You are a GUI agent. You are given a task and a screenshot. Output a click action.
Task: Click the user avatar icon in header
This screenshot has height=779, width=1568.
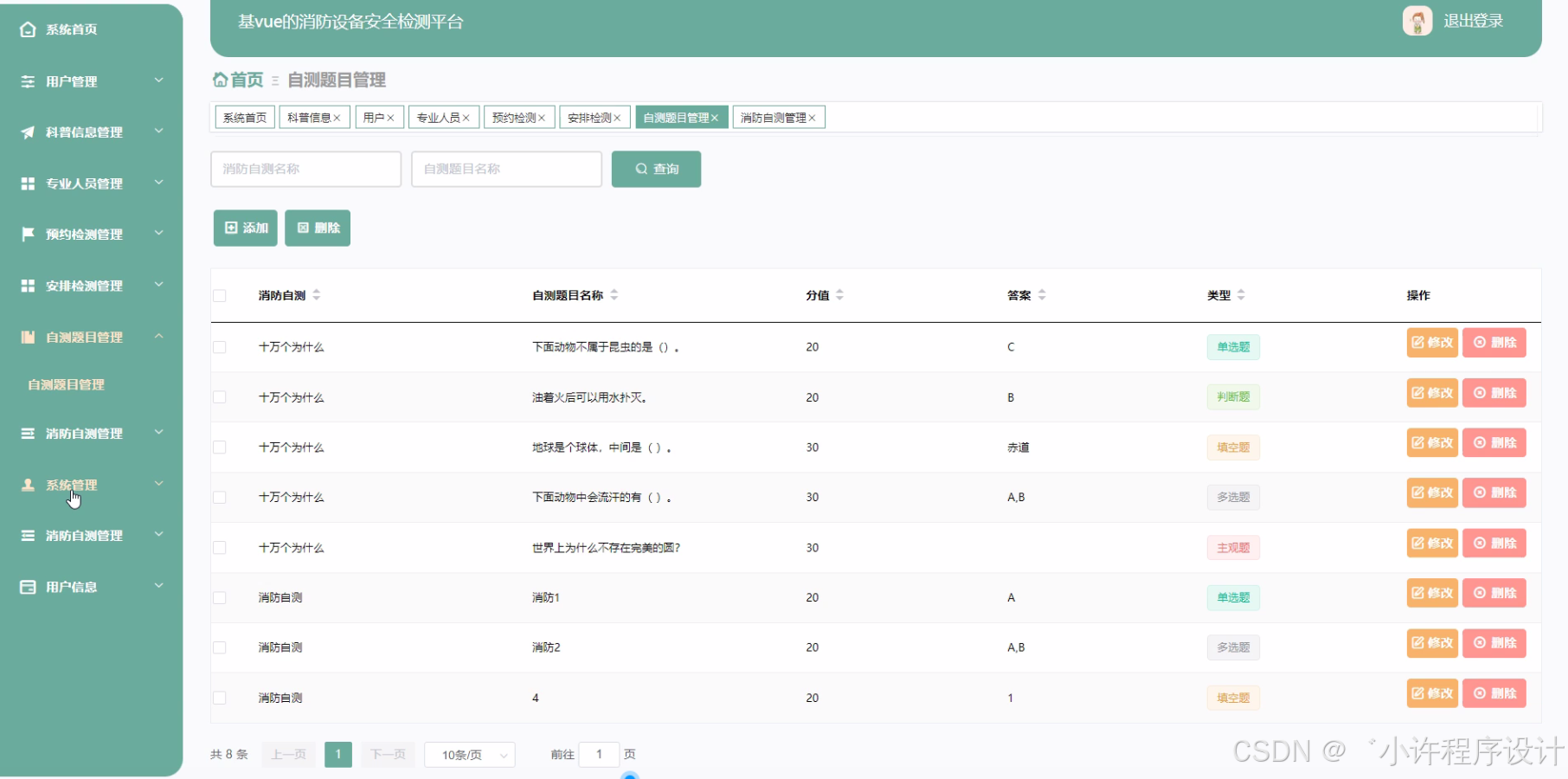click(x=1417, y=21)
